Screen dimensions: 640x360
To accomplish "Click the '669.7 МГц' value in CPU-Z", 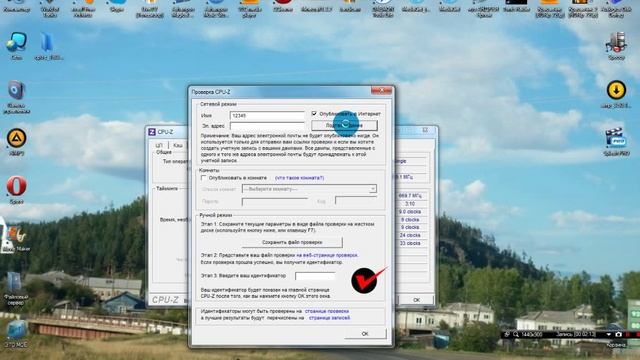I will coord(410,196).
